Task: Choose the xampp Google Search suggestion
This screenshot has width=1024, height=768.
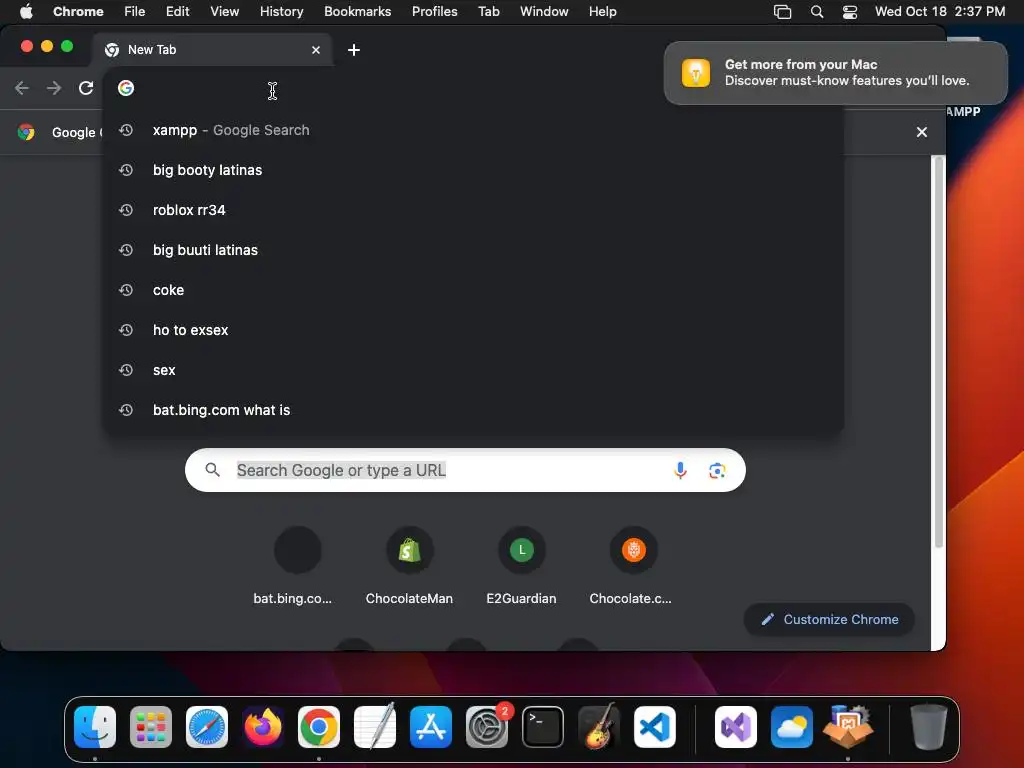Action: 475,131
